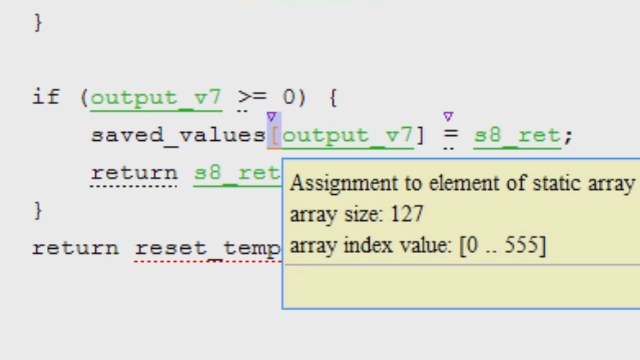Click the opening brace after the if condition

coord(333,98)
